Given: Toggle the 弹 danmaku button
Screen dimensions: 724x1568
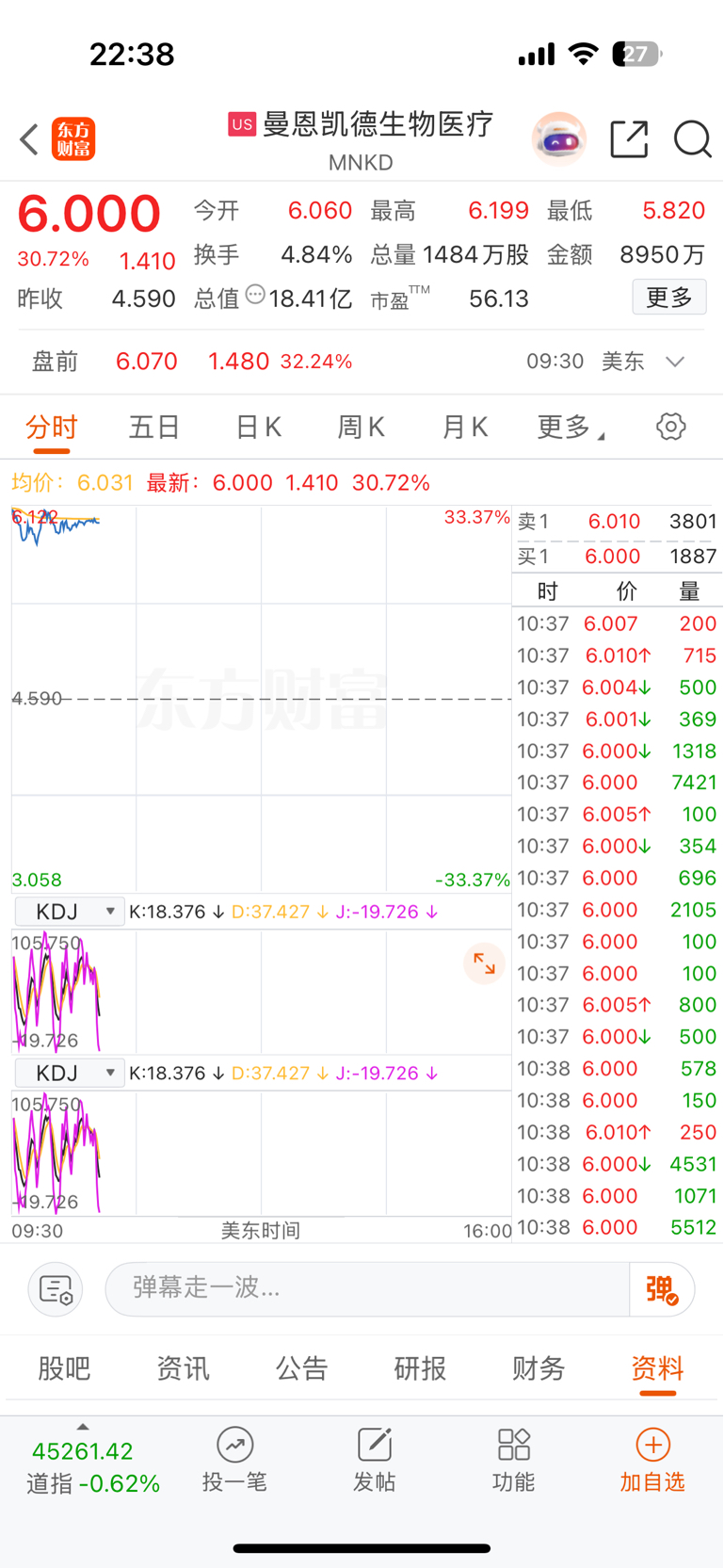Looking at the screenshot, I should [662, 1288].
